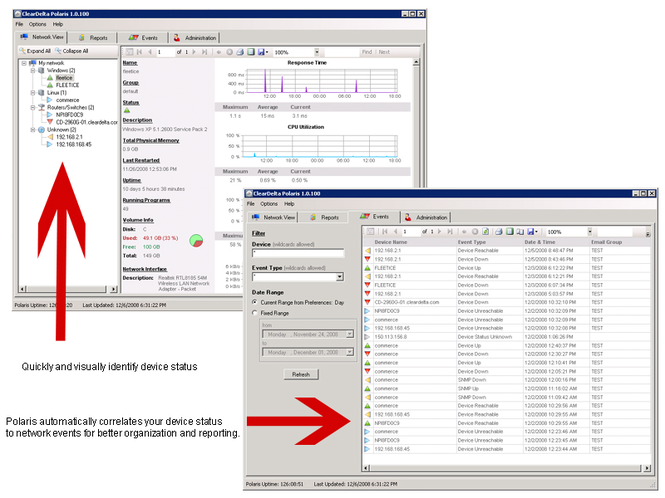Viewport: 665px width, 498px height.
Task: Click the Collapse All button
Action: click(x=72, y=51)
